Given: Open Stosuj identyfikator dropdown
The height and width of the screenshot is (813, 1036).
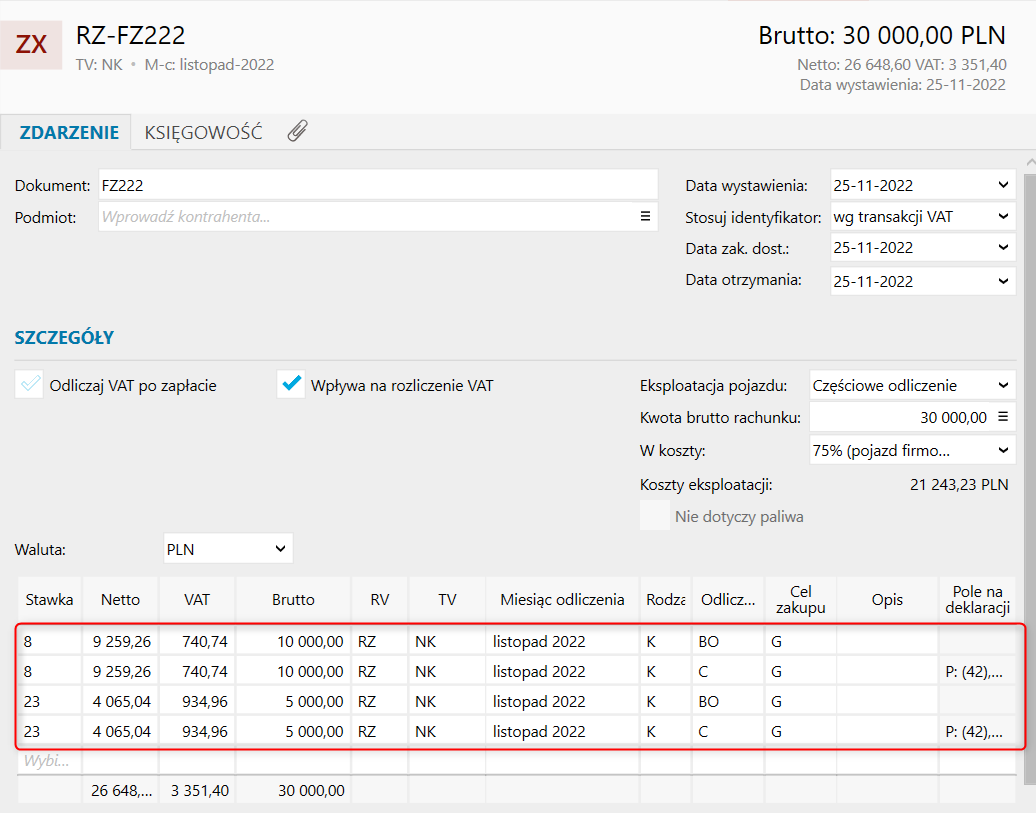Looking at the screenshot, I should click(x=1003, y=216).
